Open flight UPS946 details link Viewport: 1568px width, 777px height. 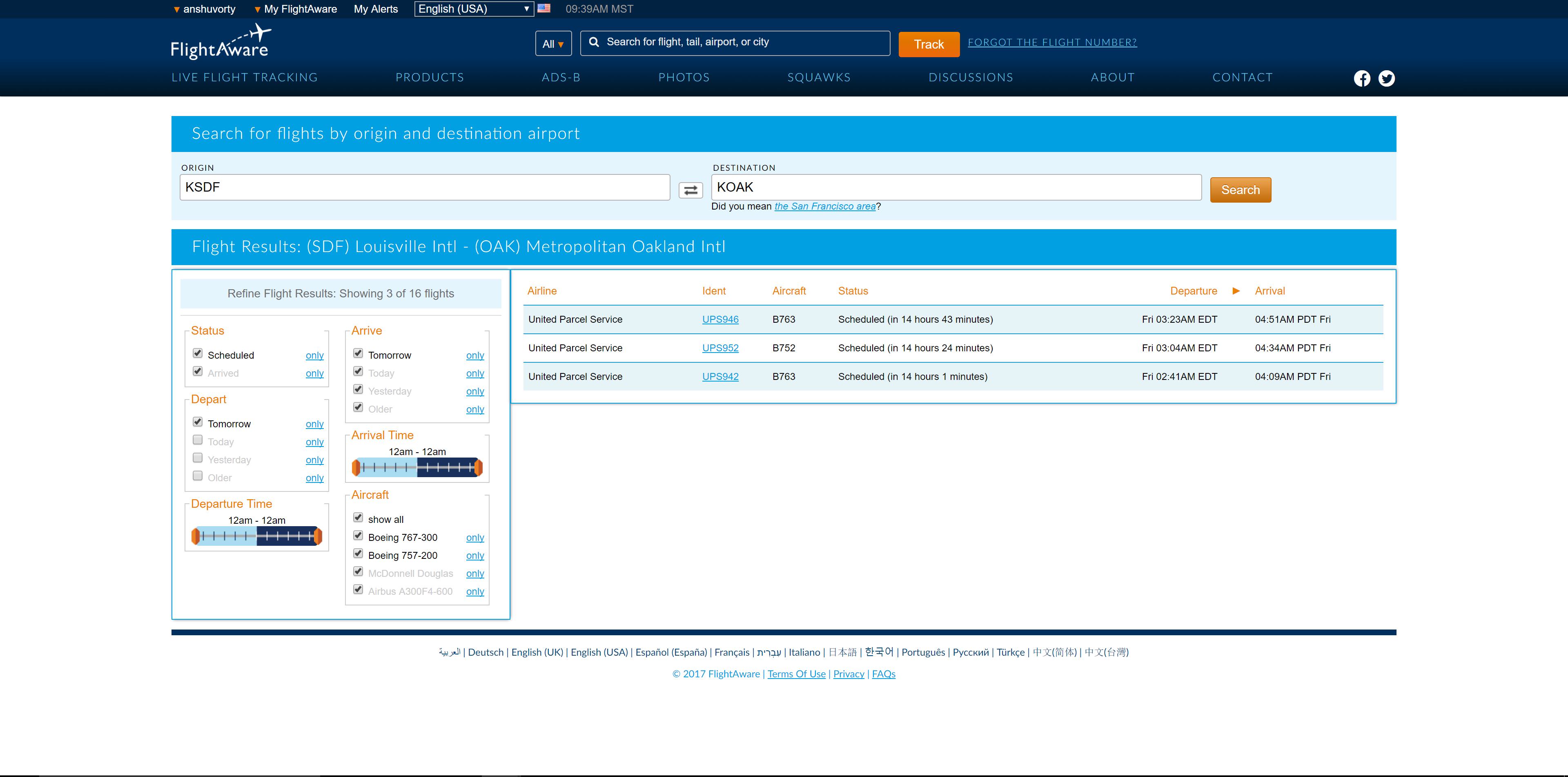click(x=720, y=319)
